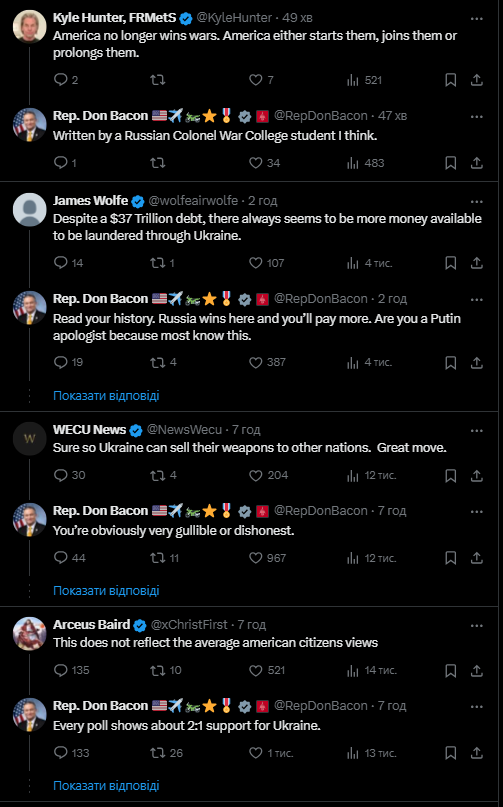Open more options on James Wolfe's tweet

[477, 201]
